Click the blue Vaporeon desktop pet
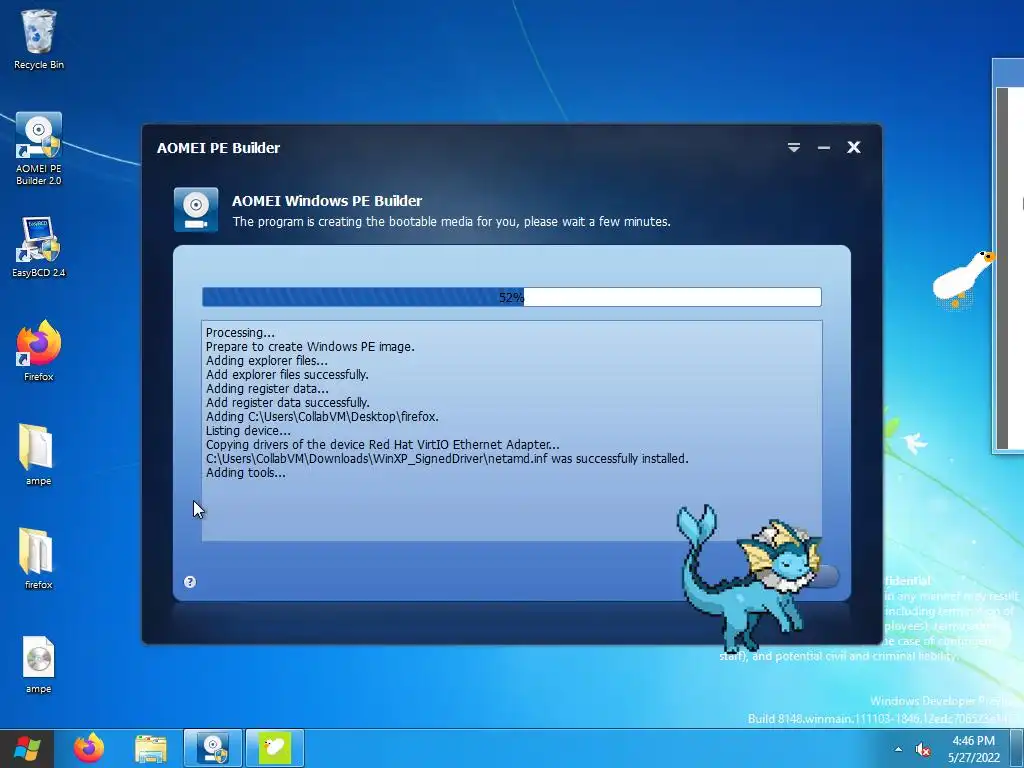This screenshot has height=768, width=1024. [748, 578]
